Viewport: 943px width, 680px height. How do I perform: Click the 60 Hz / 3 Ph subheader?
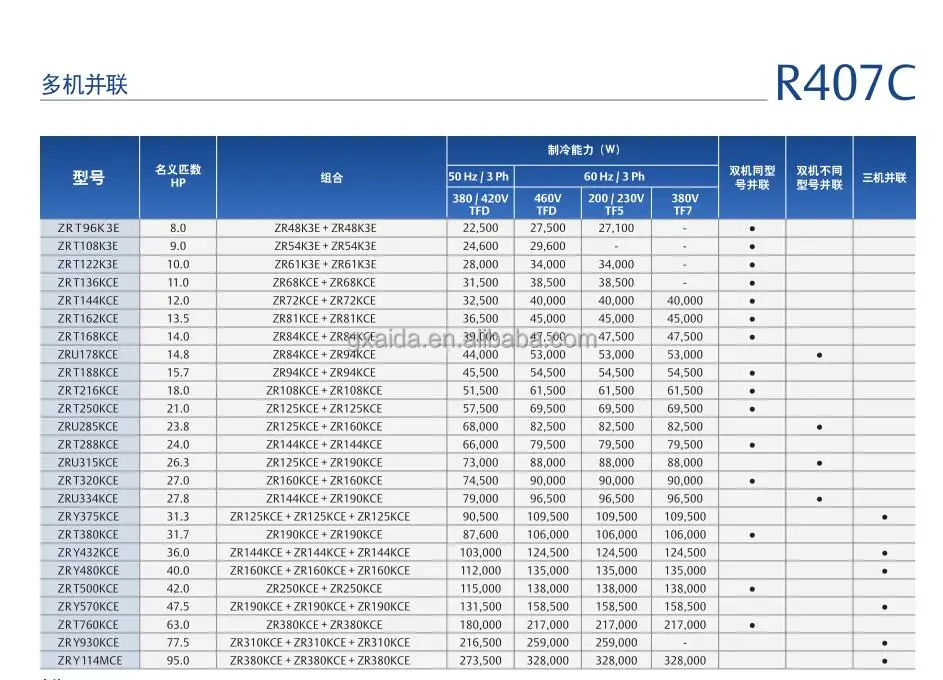614,177
